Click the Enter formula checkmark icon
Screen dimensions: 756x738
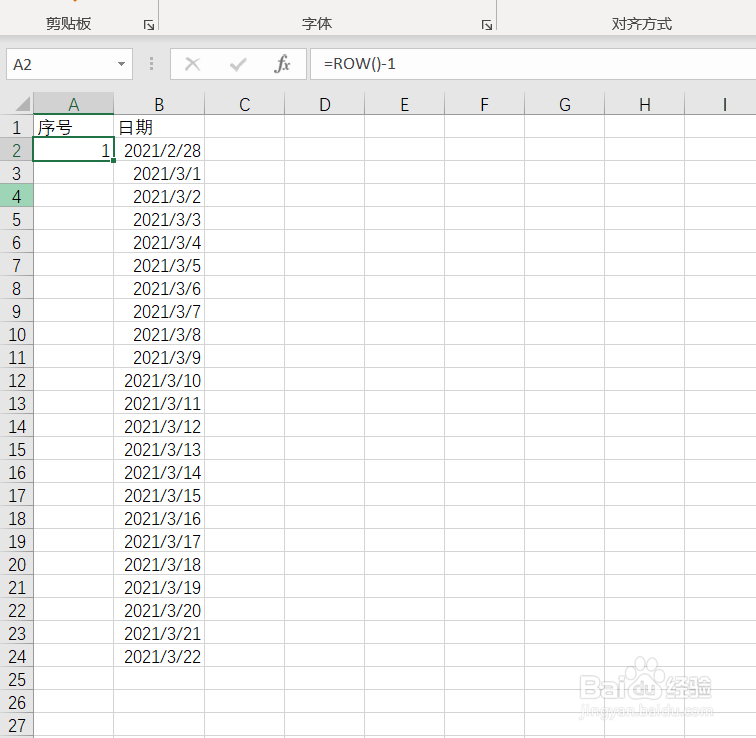click(x=238, y=64)
